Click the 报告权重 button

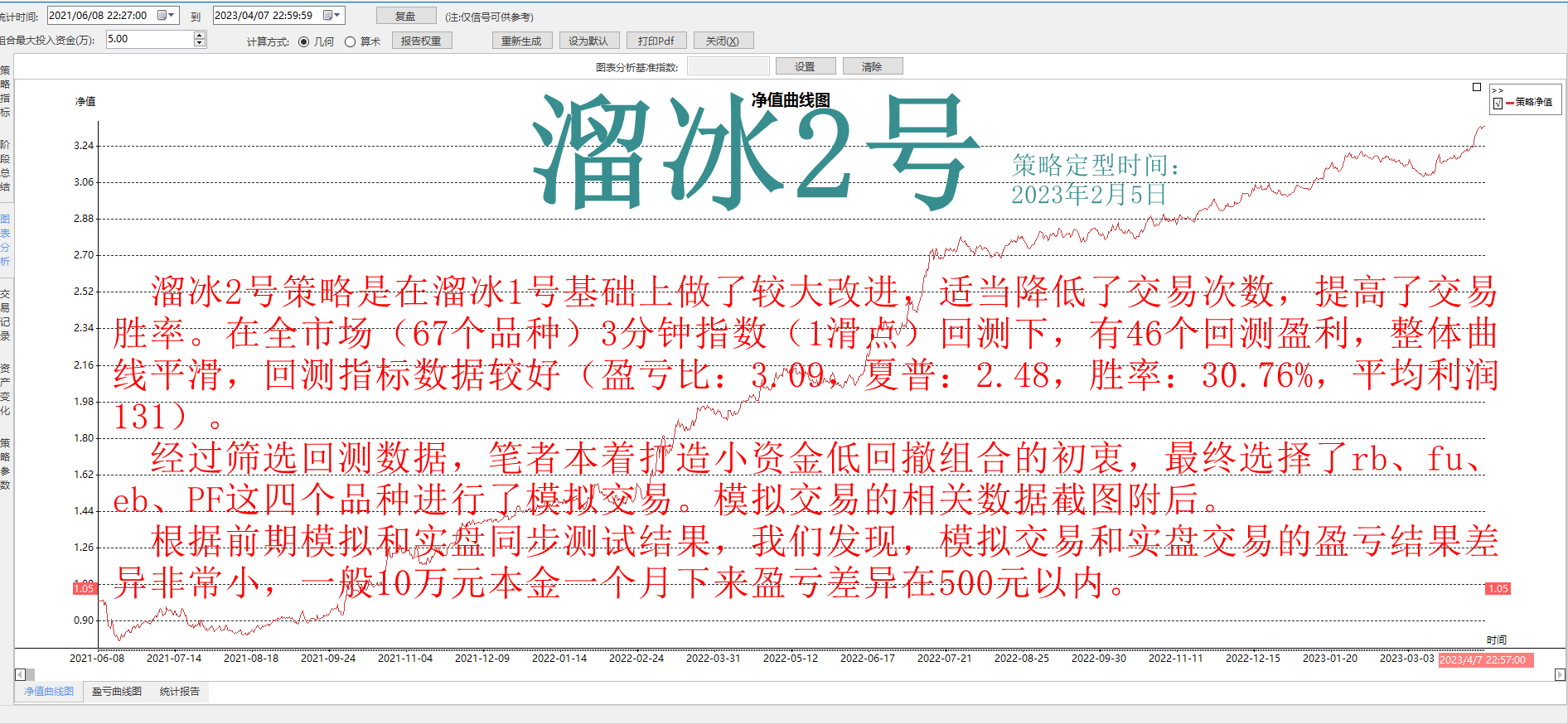point(422,41)
